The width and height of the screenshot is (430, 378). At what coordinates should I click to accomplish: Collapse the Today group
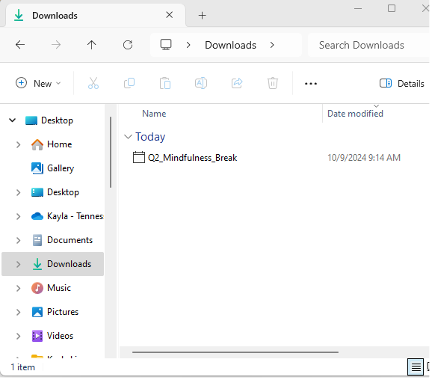coord(128,137)
